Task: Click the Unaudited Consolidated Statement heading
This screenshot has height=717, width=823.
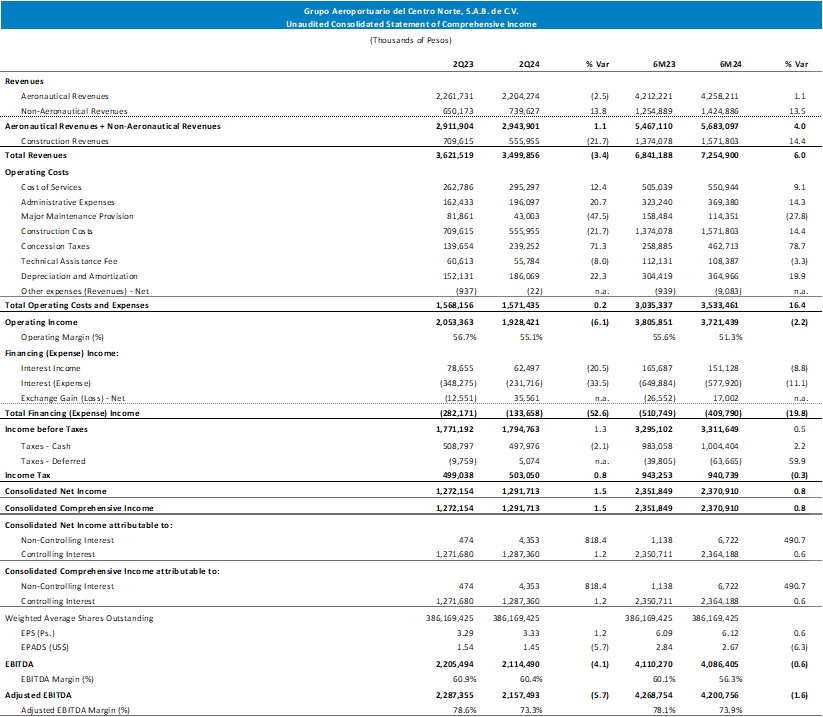Action: coord(411,23)
